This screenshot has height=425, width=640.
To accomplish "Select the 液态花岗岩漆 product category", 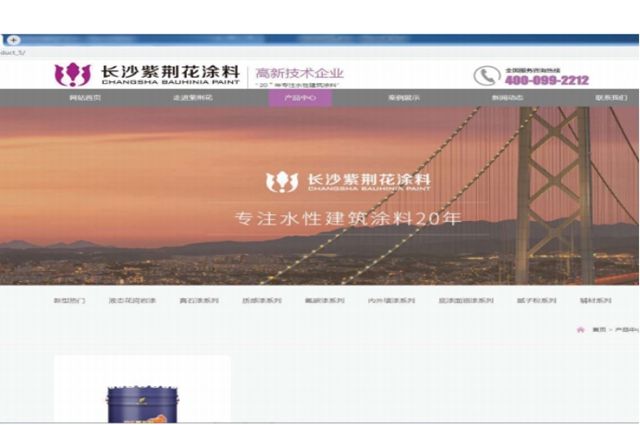I will pos(132,300).
